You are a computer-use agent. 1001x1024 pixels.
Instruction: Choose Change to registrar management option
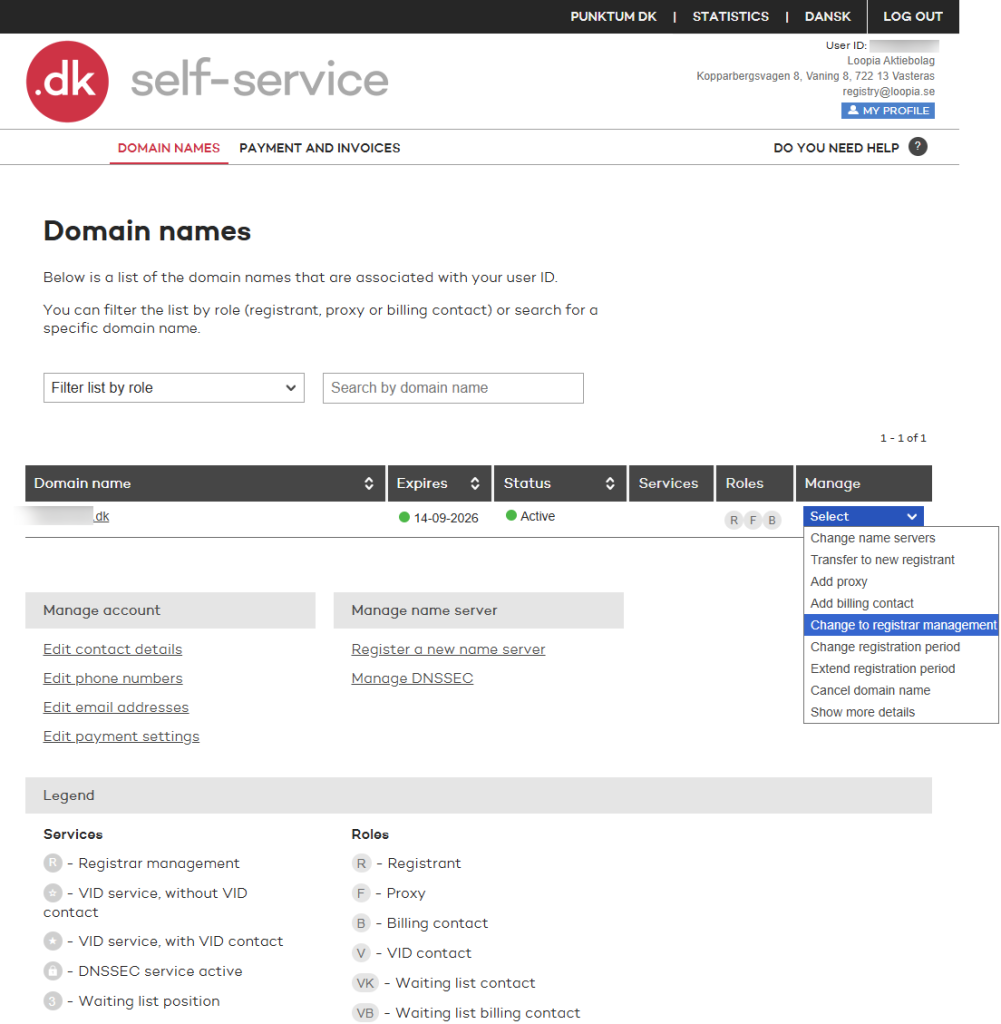pyautogui.click(x=902, y=625)
